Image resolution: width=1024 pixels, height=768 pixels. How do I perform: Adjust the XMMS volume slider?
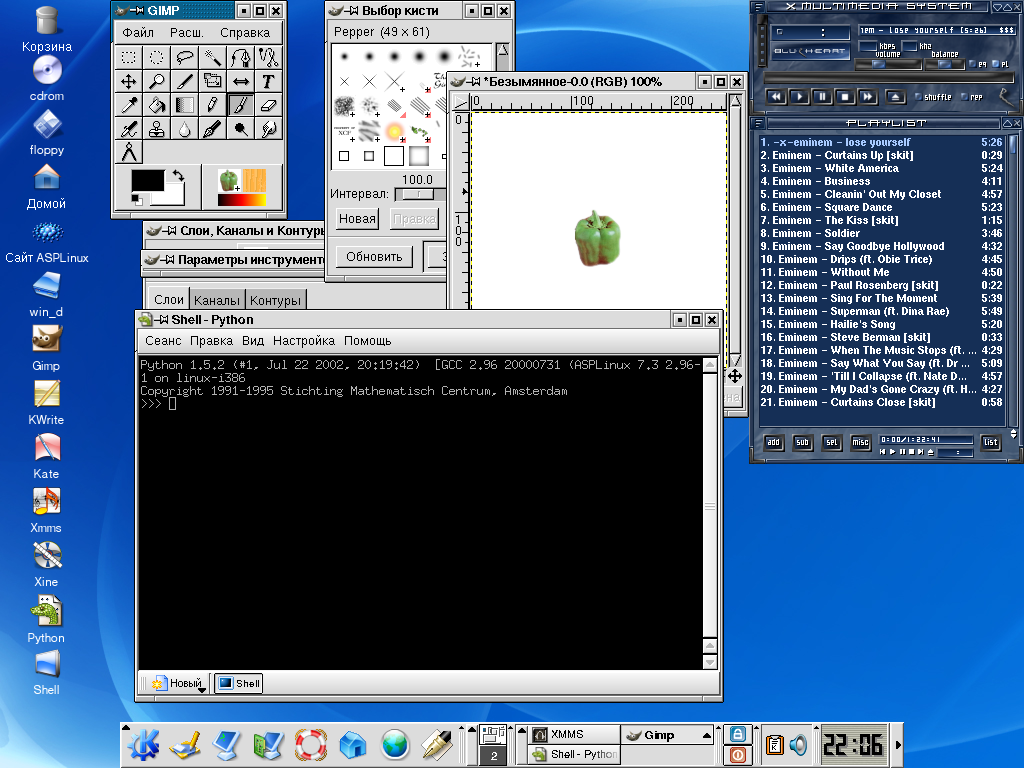[x=888, y=64]
